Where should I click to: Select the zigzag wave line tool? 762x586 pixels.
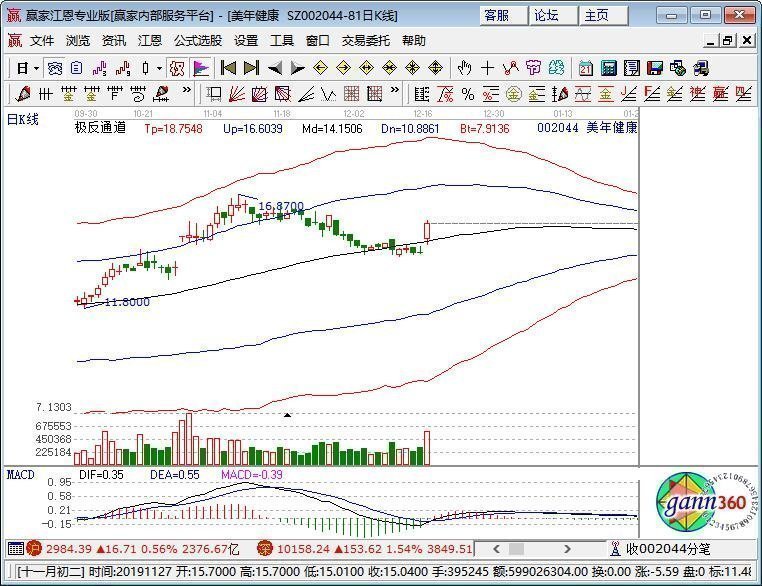click(329, 93)
